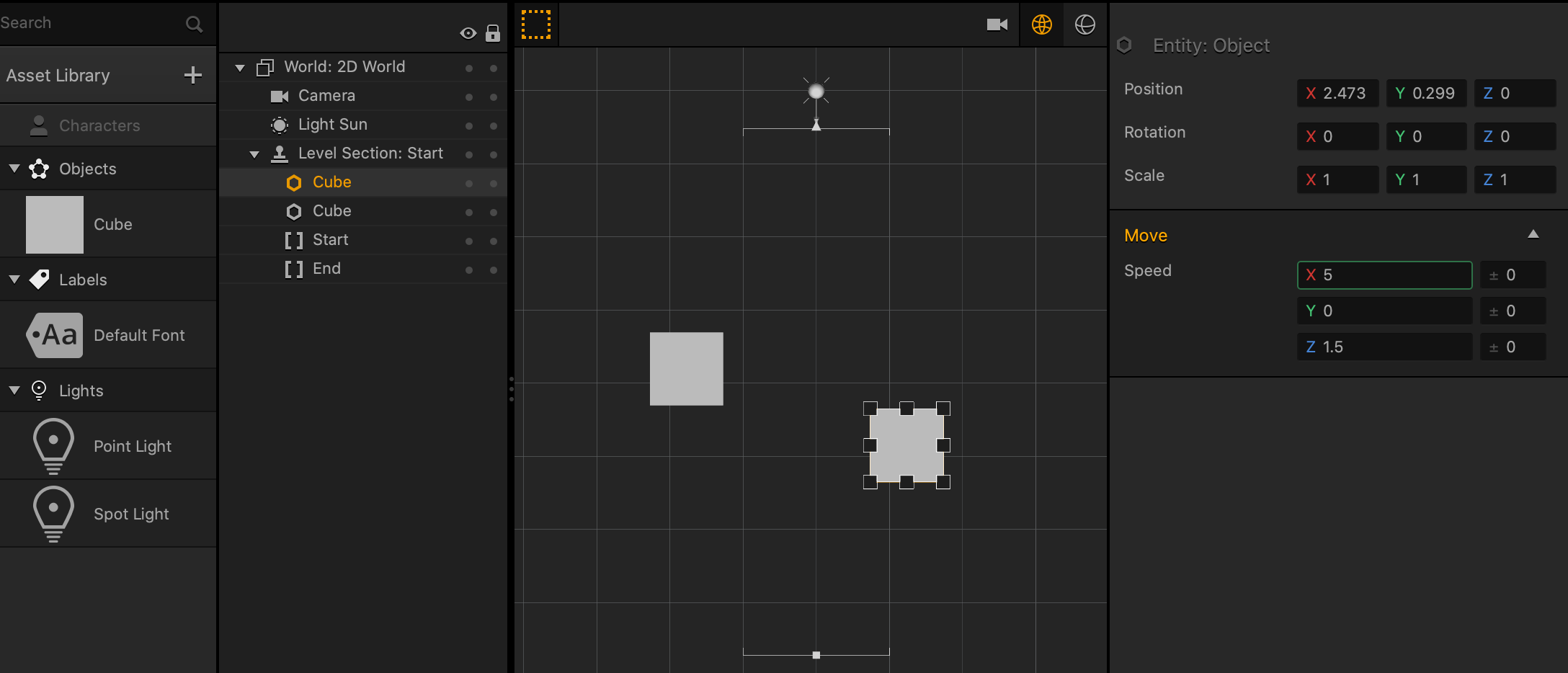Select the Point Light bulb icon
This screenshot has width=1568, height=673.
pos(53,446)
